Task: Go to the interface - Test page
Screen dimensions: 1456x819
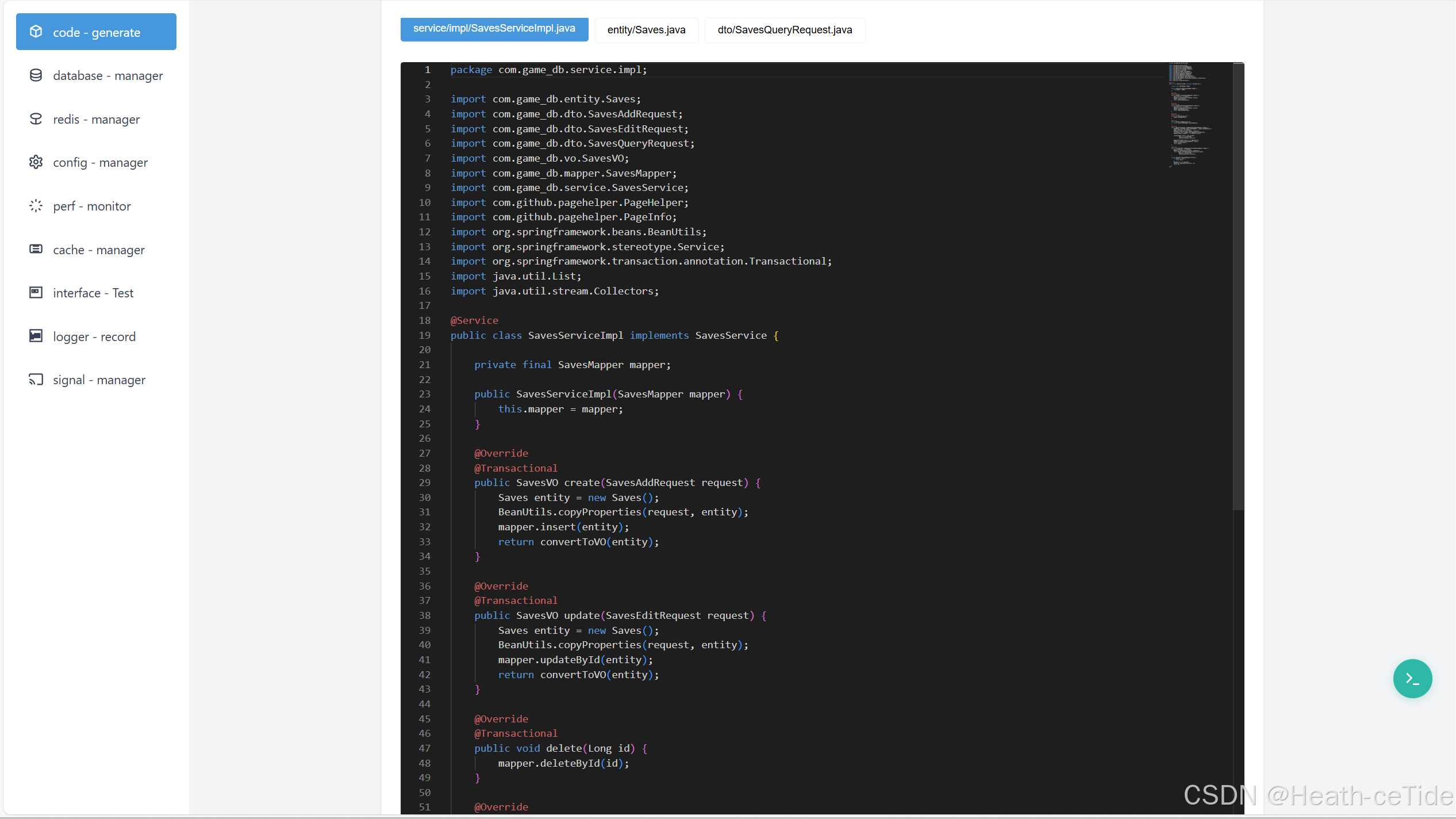Action: [93, 293]
